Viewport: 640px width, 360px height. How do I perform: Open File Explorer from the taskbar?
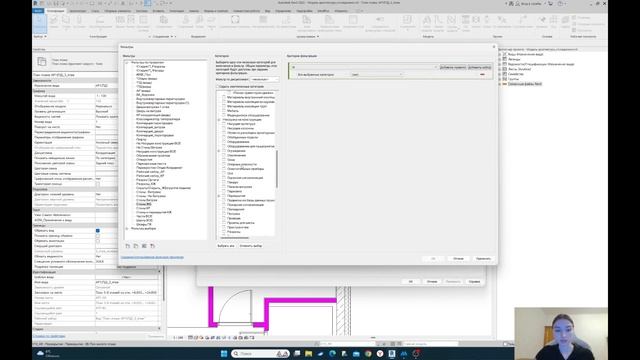tap(309, 353)
